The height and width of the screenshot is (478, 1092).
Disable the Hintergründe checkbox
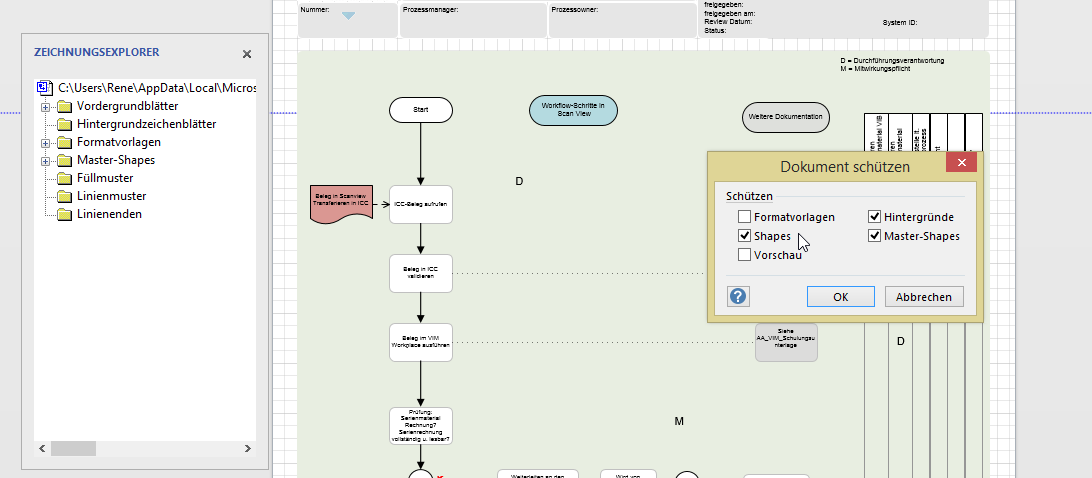[x=874, y=217]
